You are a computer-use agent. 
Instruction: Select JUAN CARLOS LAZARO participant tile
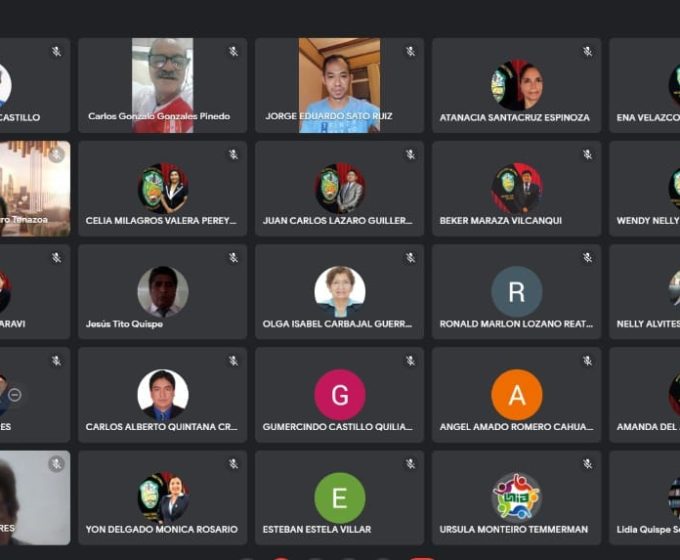coord(340,188)
